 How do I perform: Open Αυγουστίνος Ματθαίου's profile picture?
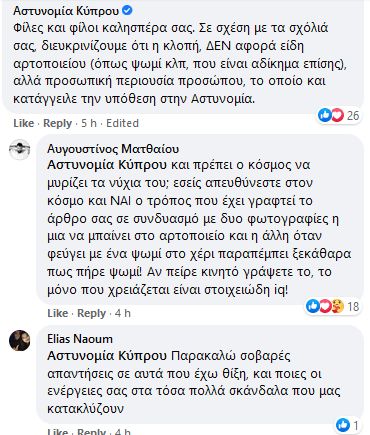(20, 149)
